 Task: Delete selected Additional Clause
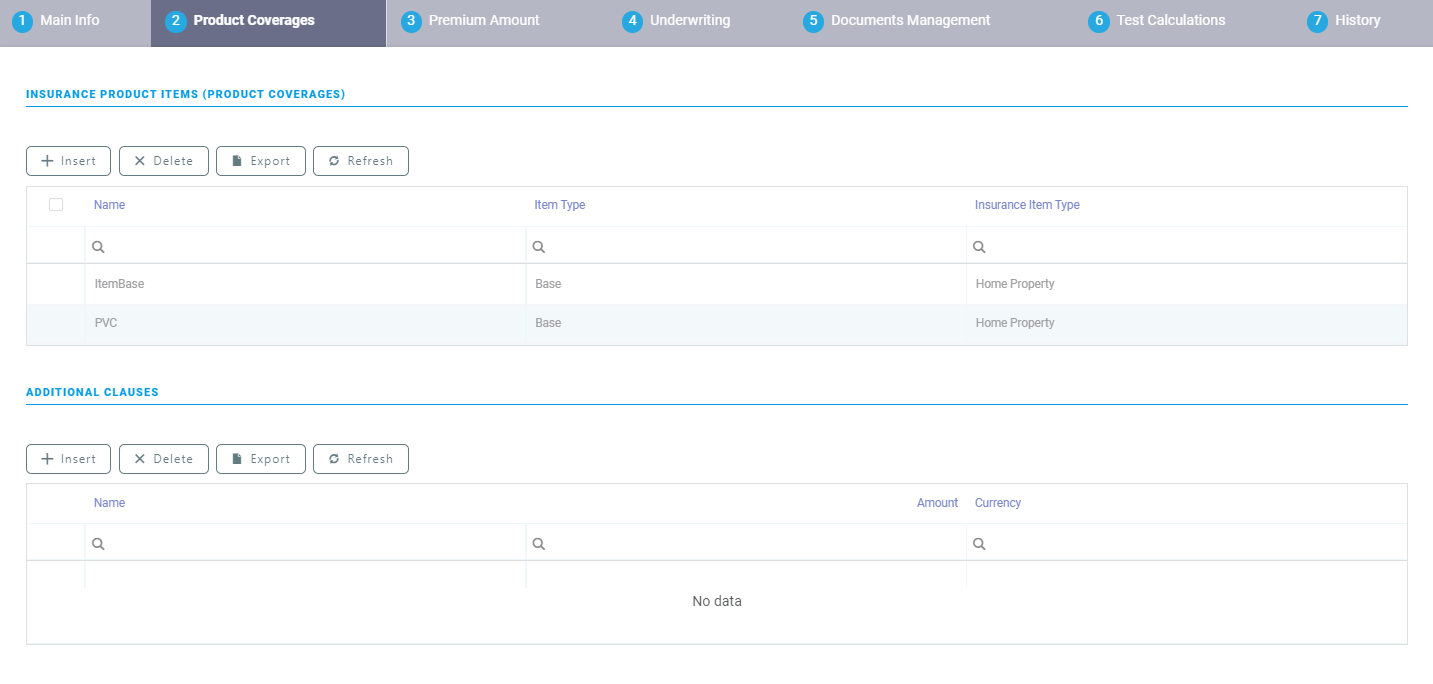(163, 459)
